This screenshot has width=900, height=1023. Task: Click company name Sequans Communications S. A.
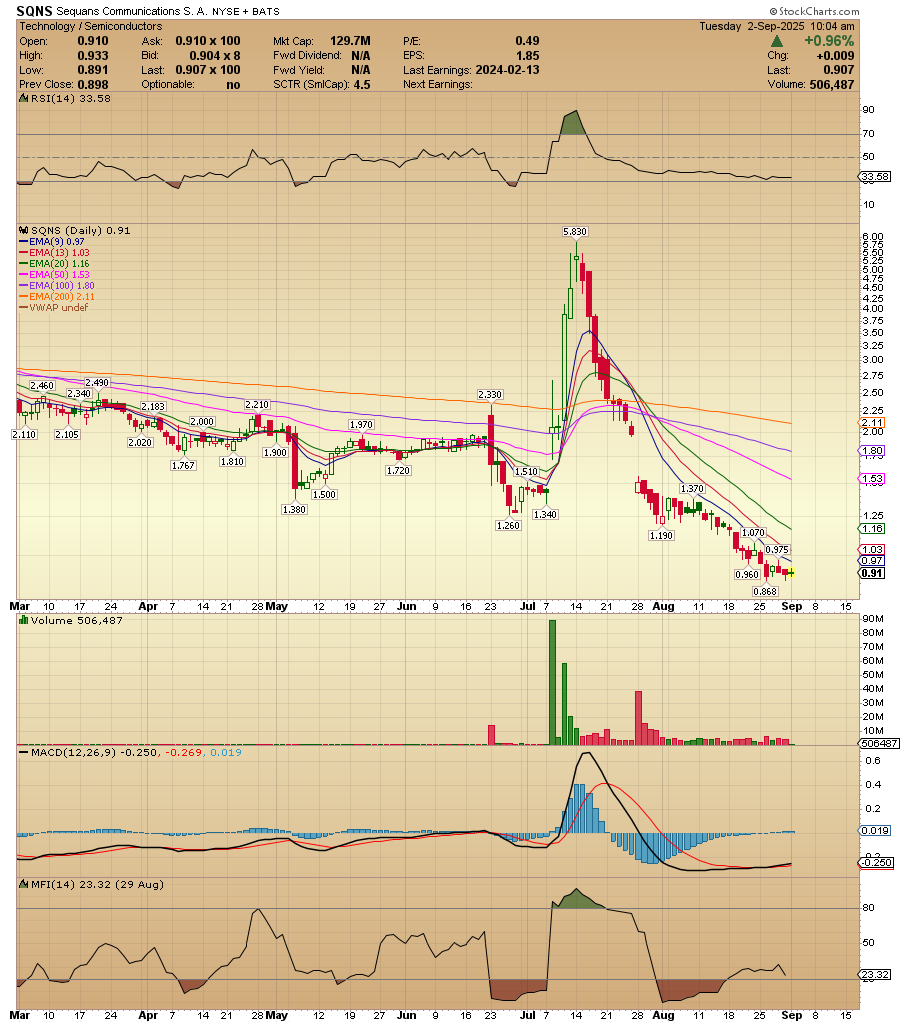click(131, 11)
